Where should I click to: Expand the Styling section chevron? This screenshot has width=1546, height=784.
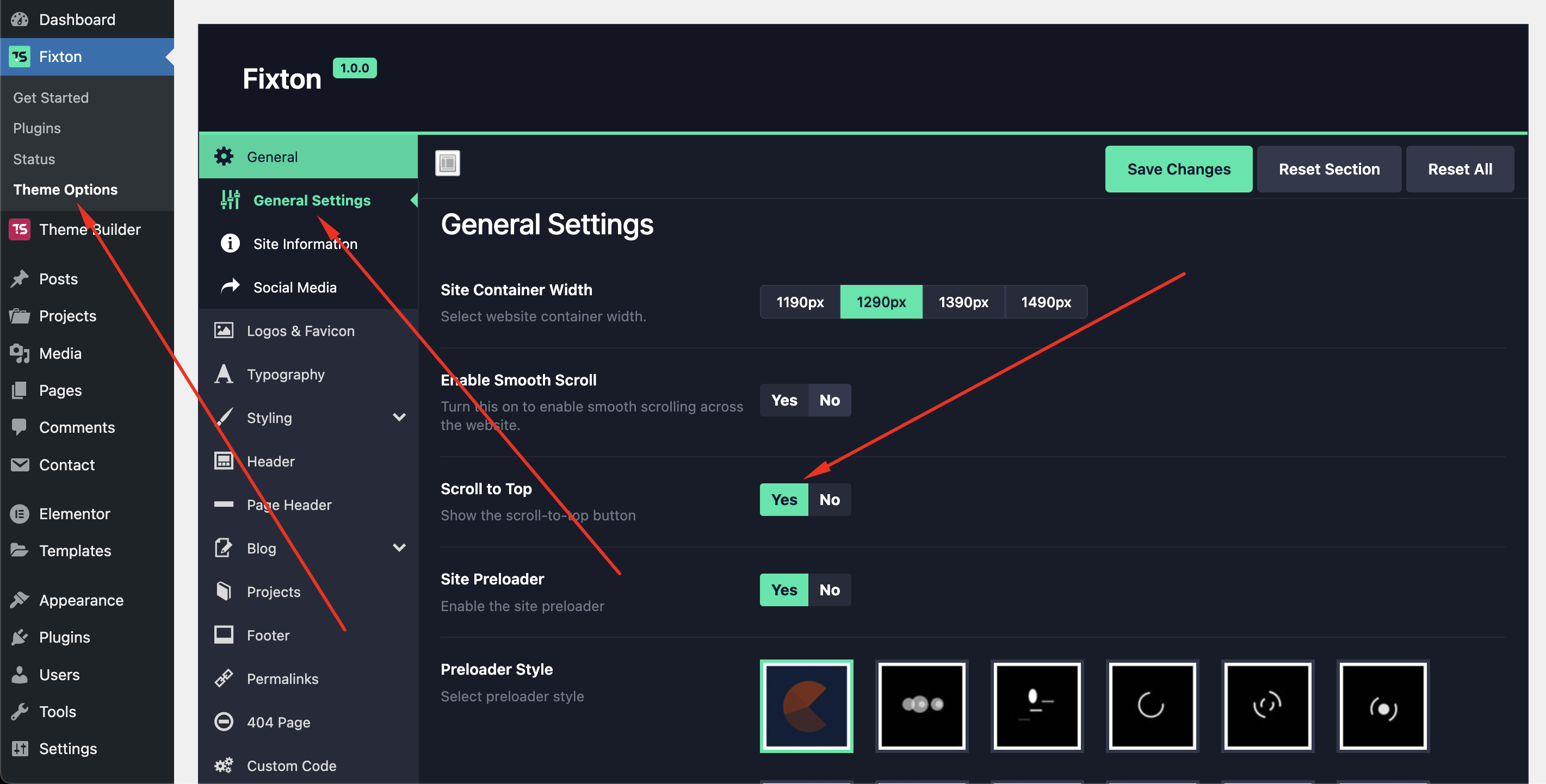click(x=399, y=418)
